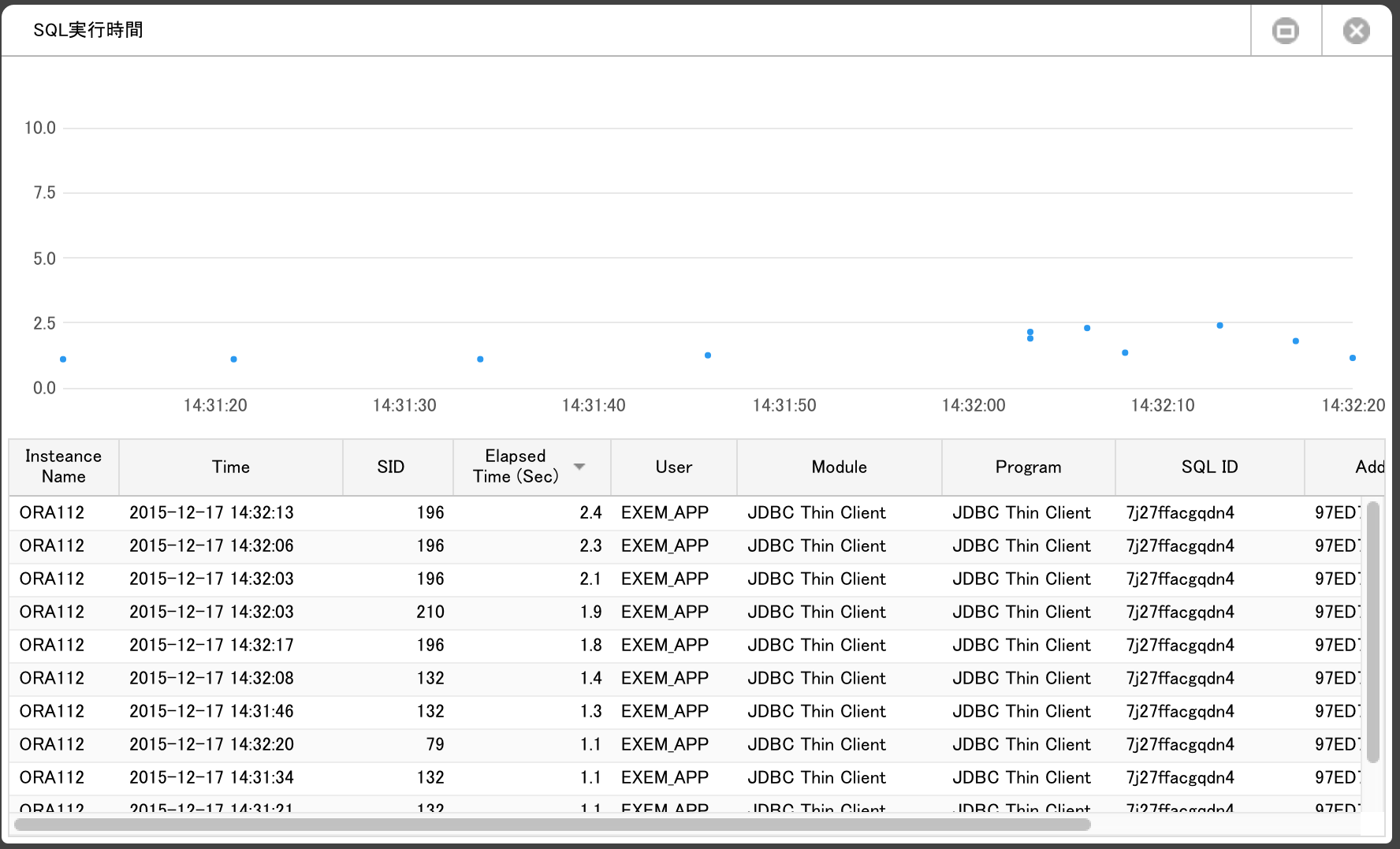Close the SQL実行時間 window
Image resolution: width=1400 pixels, height=849 pixels.
point(1357,31)
